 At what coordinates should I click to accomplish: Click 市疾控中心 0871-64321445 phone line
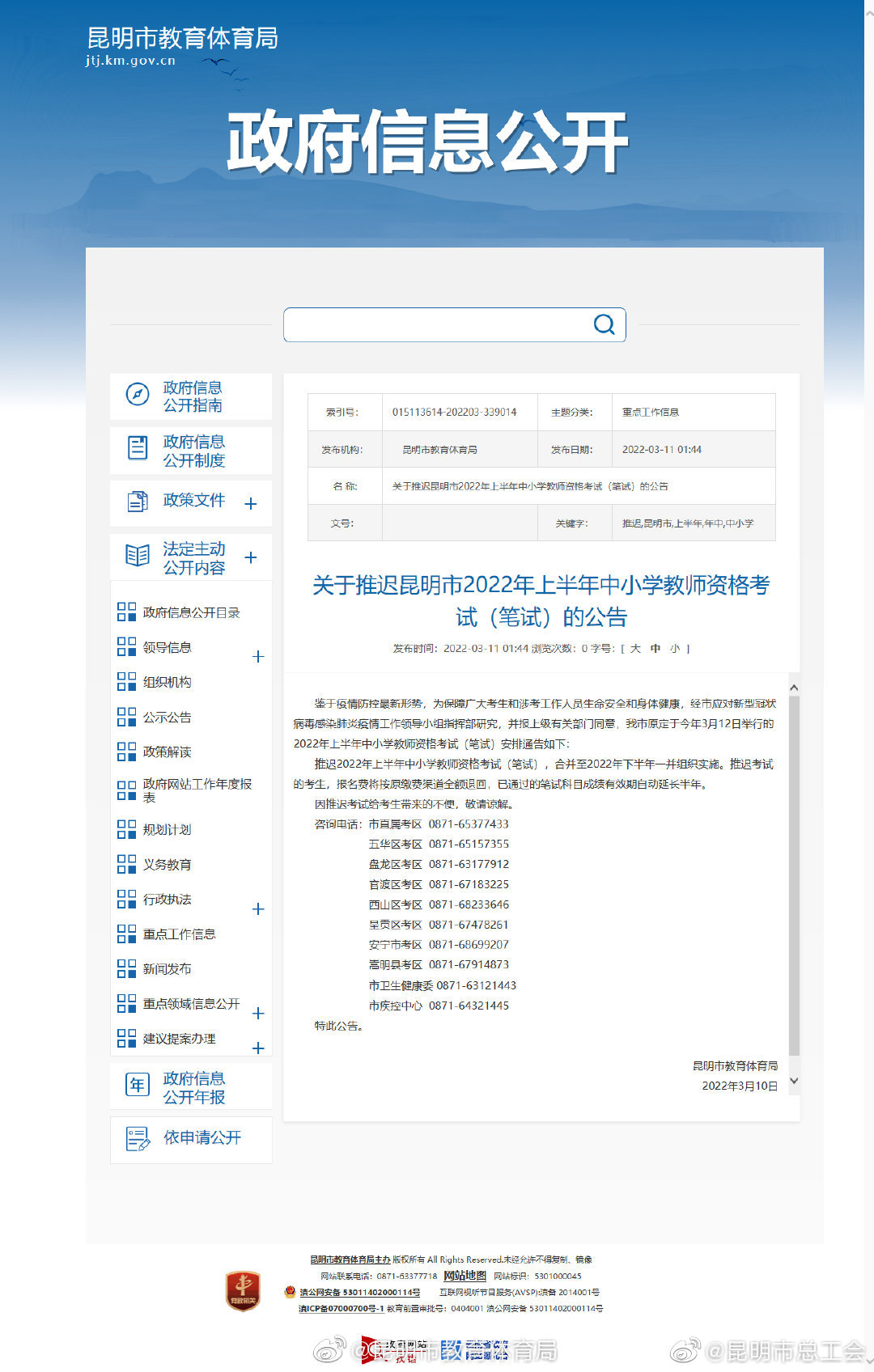pos(439,1006)
